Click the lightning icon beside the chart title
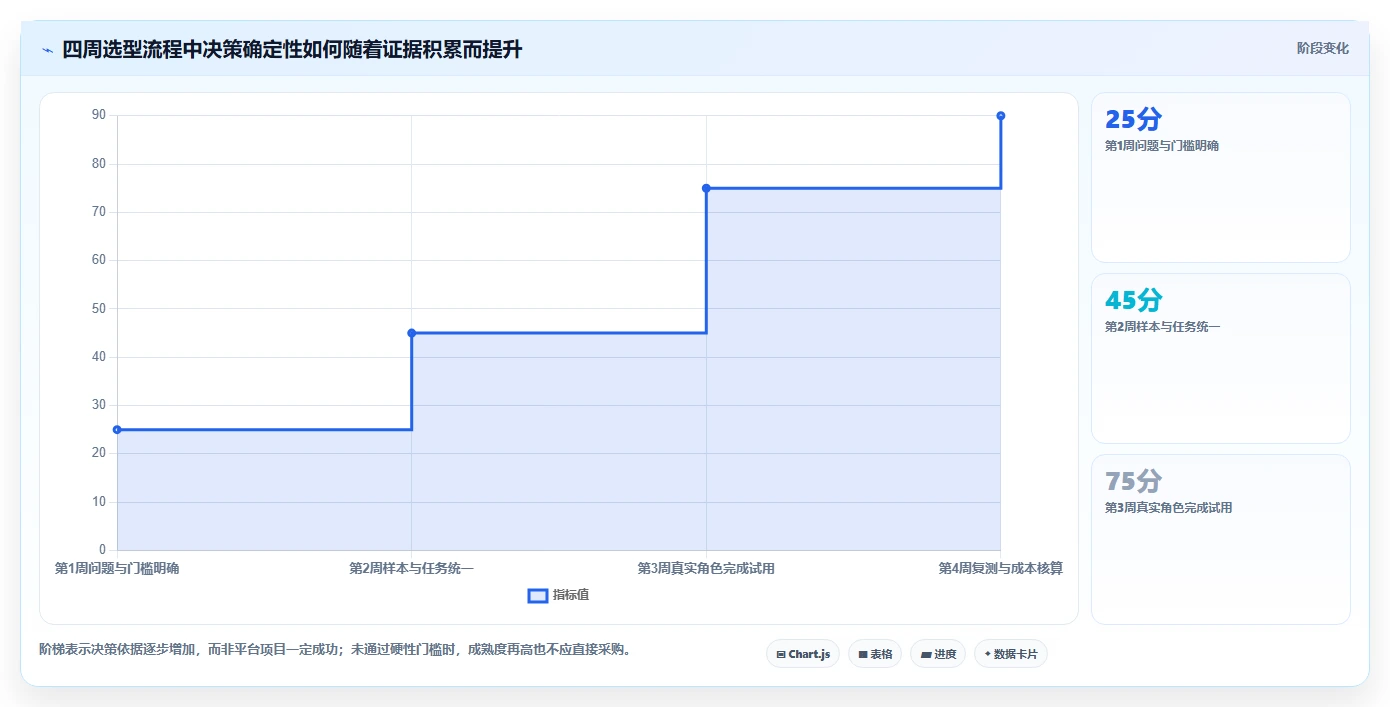 click(47, 50)
